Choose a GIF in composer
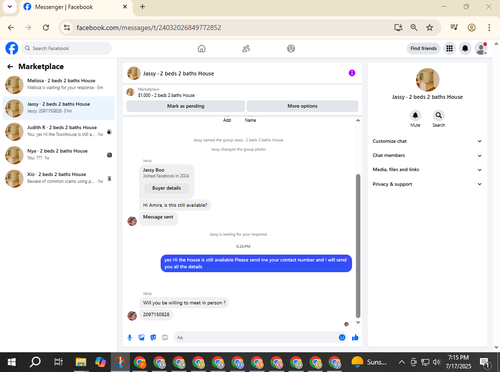500x372 pixels. pos(165,337)
